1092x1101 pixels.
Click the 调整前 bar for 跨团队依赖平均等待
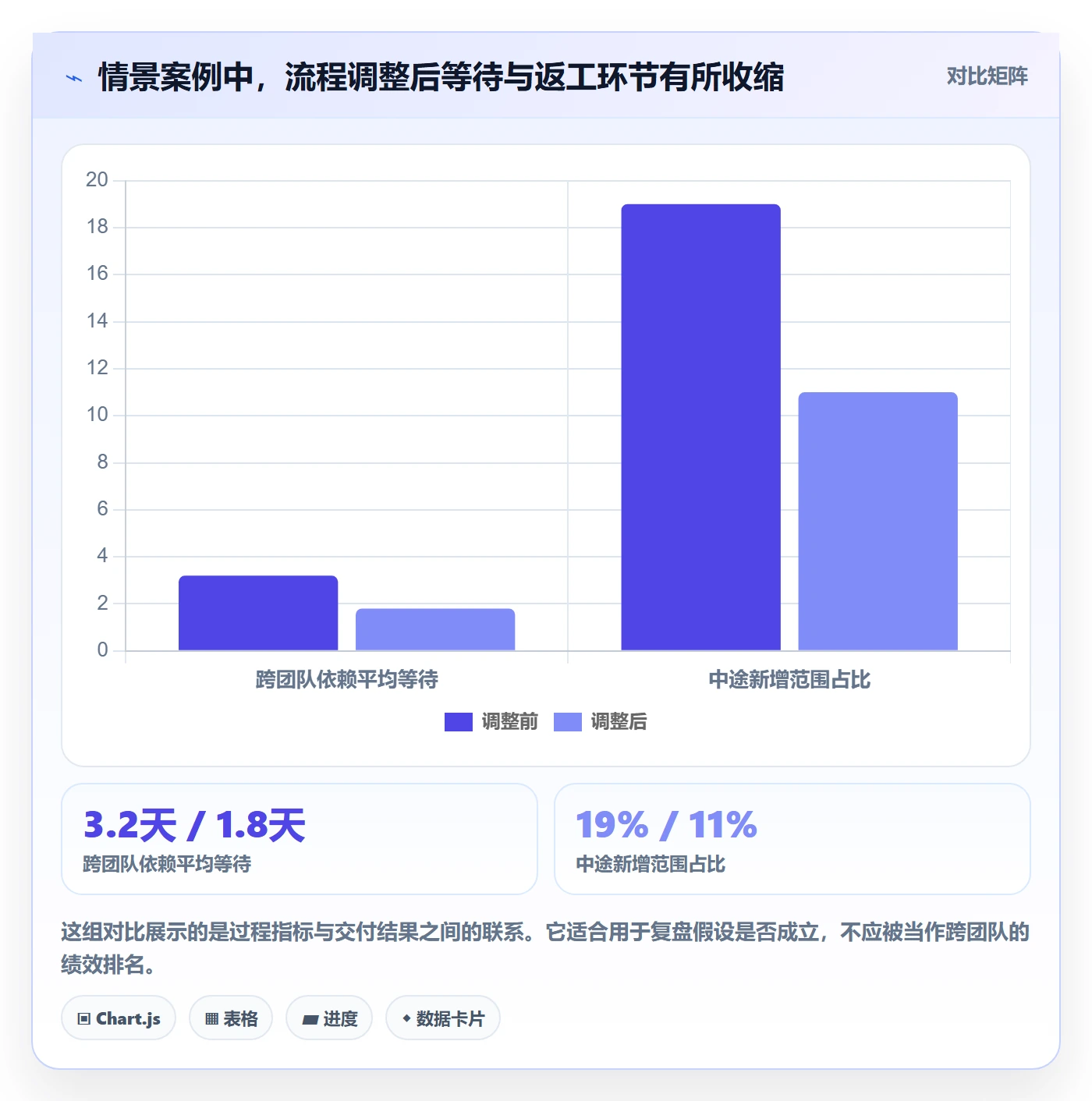pos(258,613)
